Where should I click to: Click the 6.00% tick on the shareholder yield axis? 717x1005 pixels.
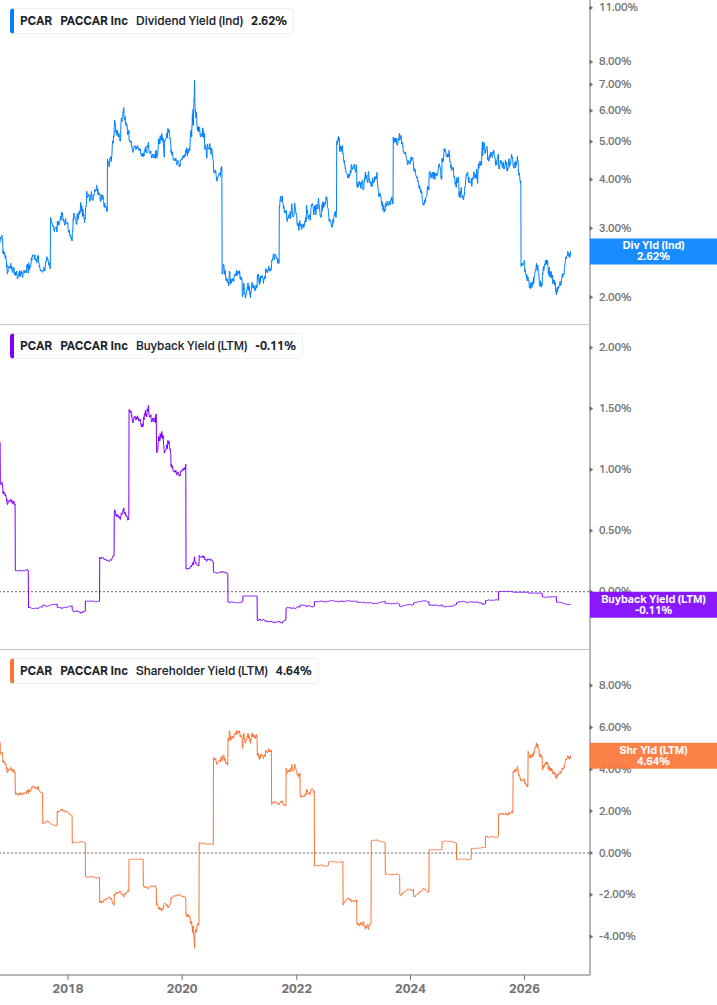click(615, 727)
